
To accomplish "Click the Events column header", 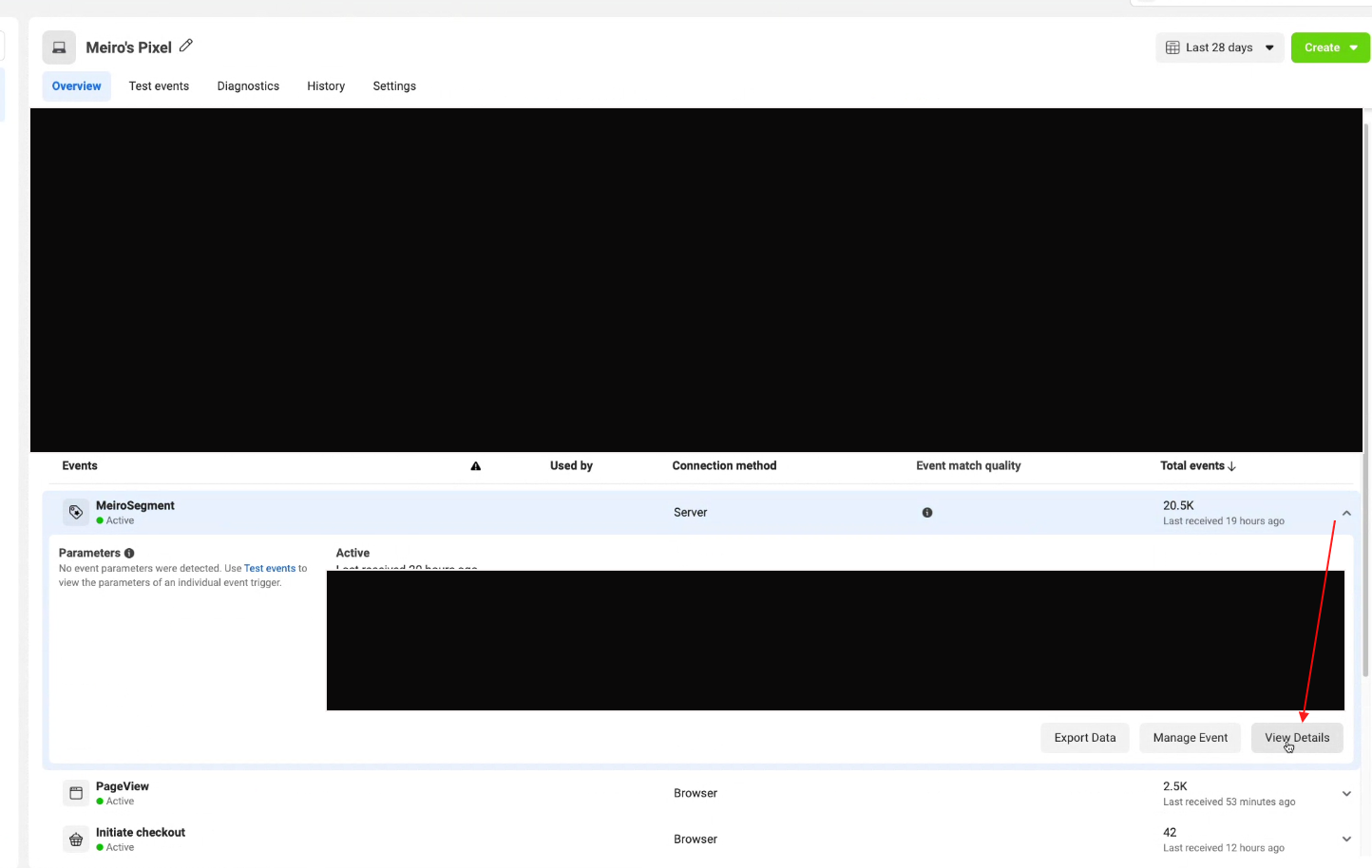I will [x=80, y=466].
